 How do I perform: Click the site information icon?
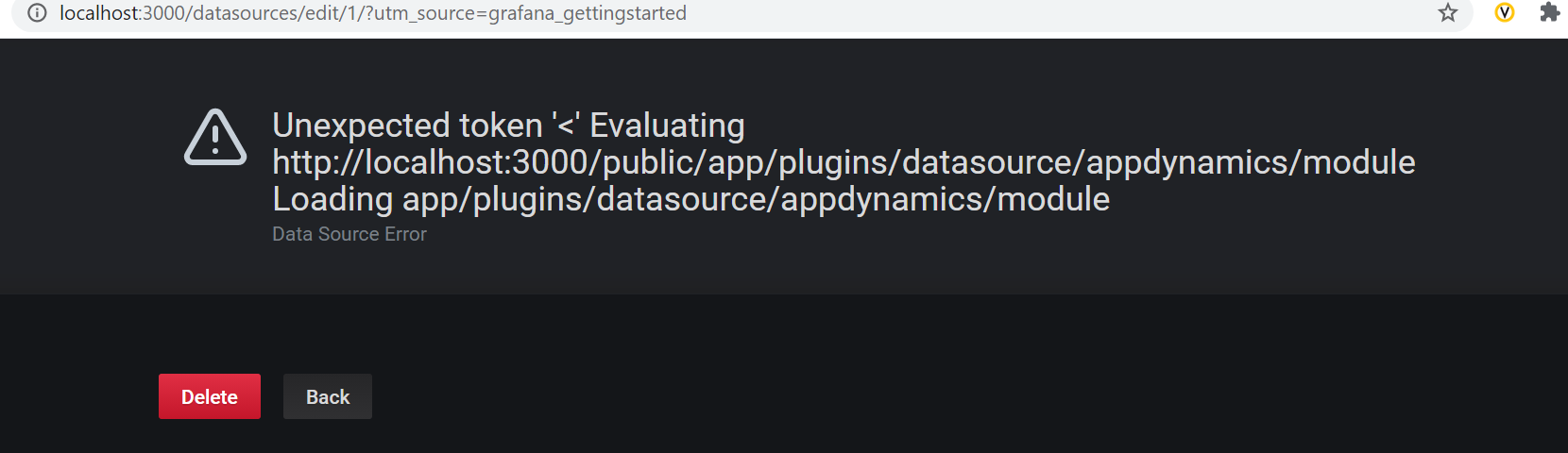pos(37,13)
